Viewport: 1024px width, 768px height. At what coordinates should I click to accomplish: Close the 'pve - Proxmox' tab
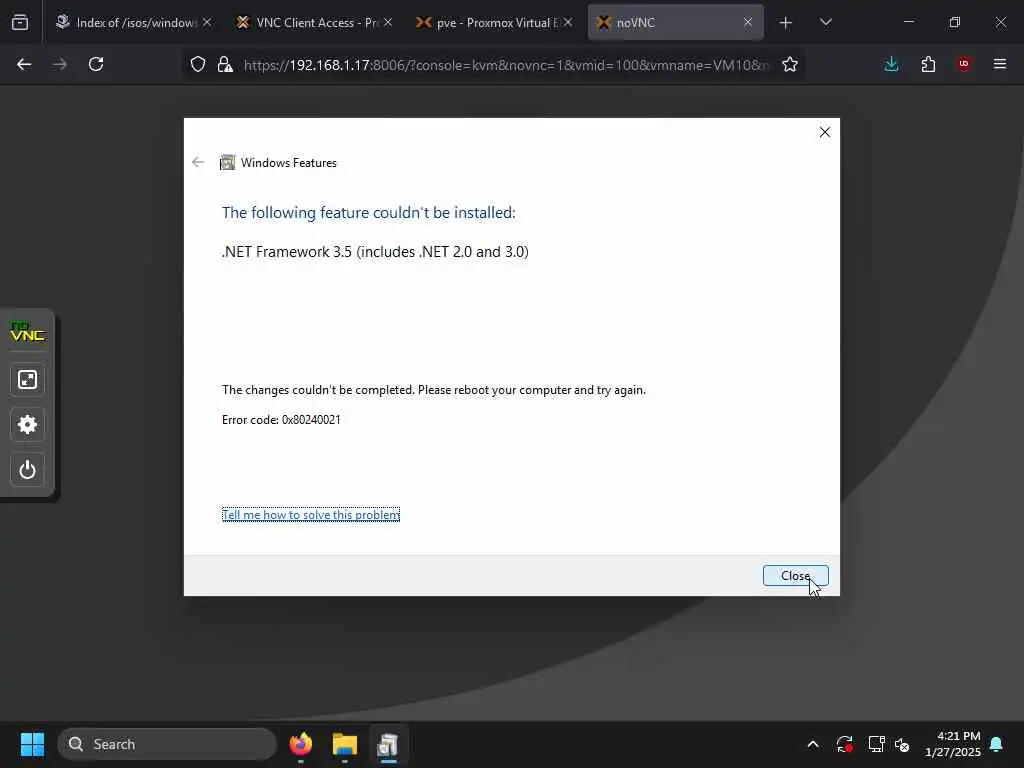click(x=568, y=22)
